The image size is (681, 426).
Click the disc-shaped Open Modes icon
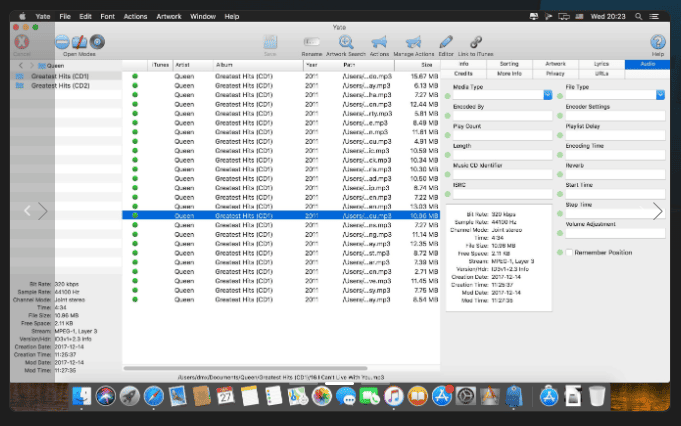pyautogui.click(x=97, y=42)
